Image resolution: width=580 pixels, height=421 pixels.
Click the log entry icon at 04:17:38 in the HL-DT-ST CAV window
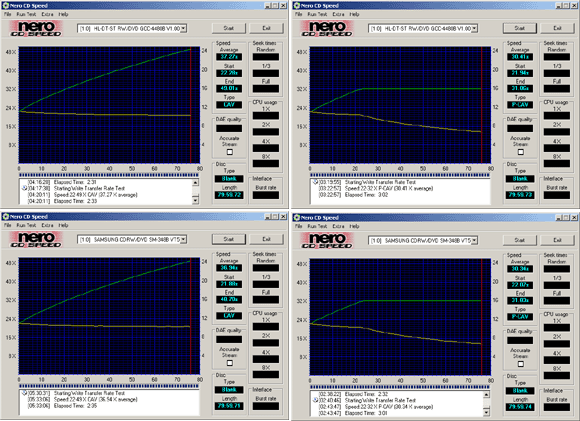click(x=24, y=188)
